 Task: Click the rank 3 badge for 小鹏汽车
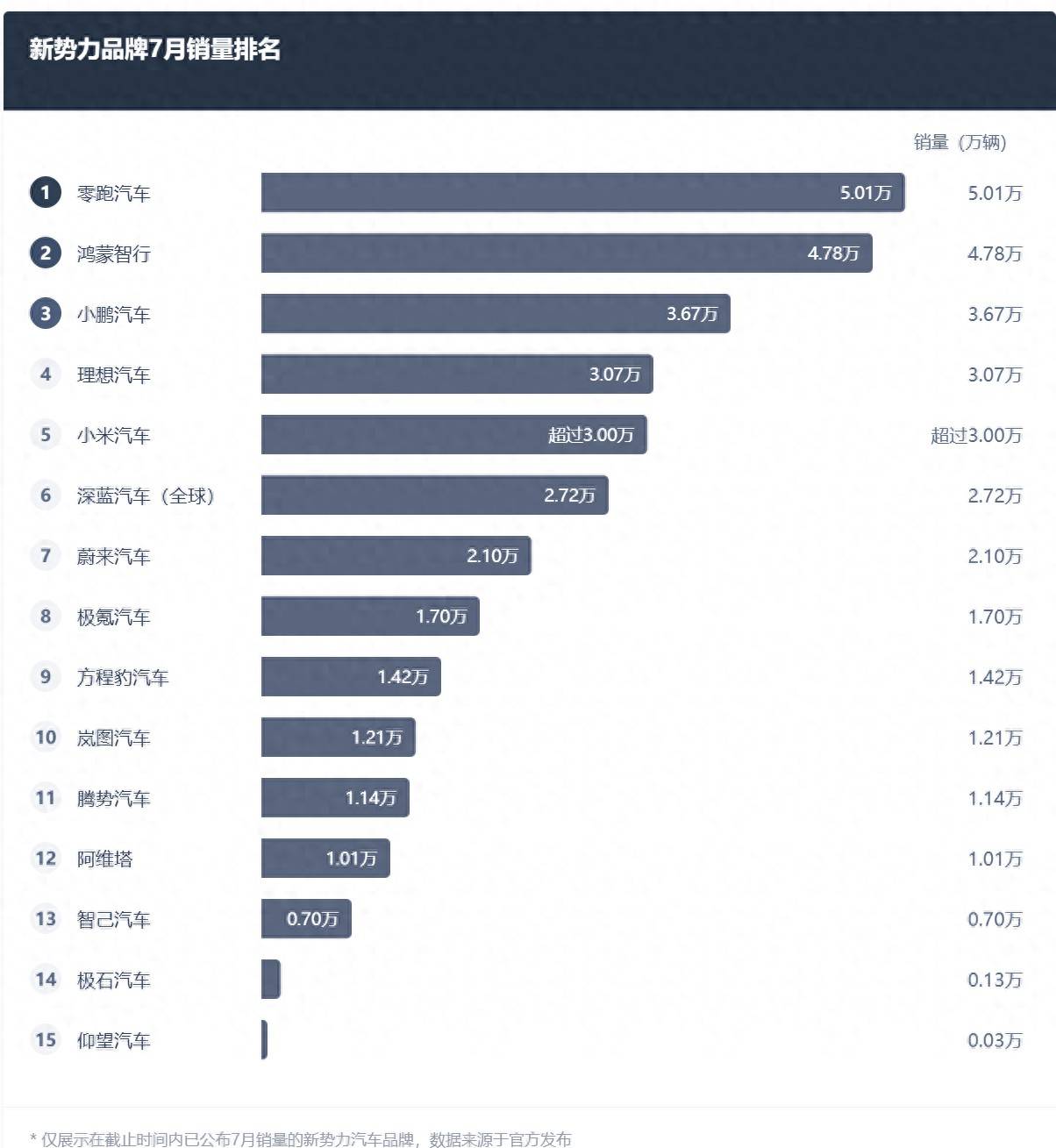click(x=46, y=313)
